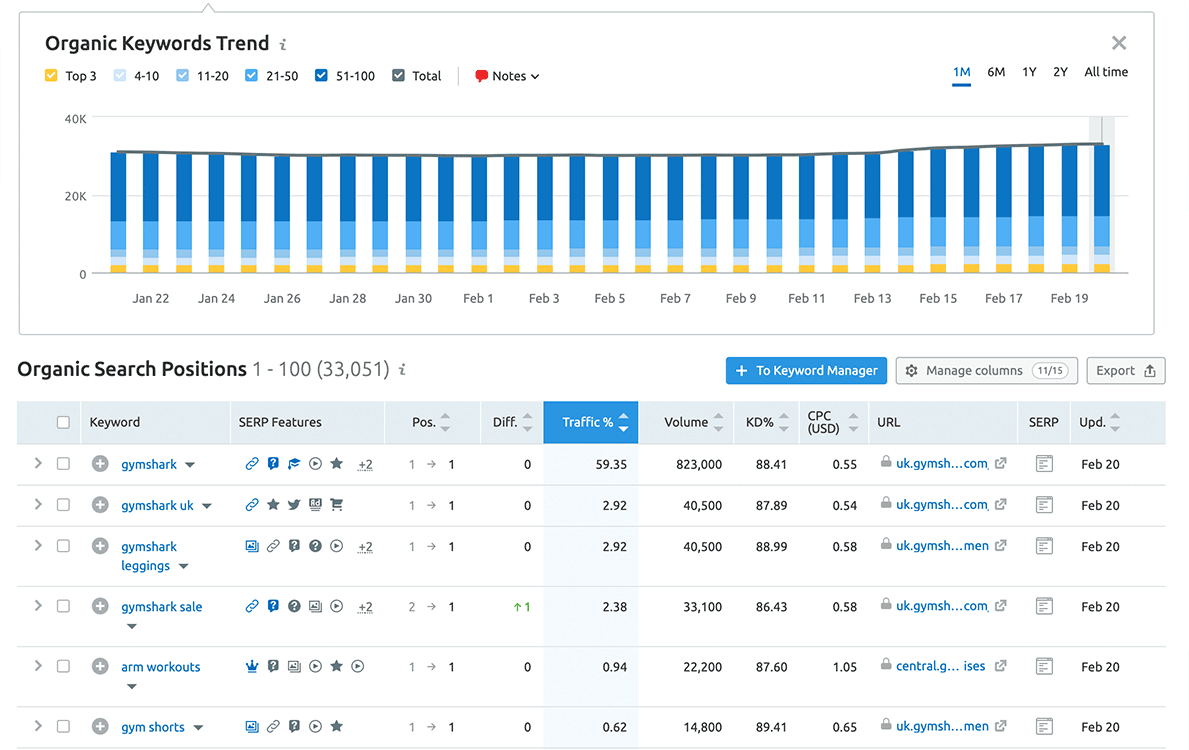Viewport: 1189px width, 750px height.
Task: Sort by Pos. column header
Action: click(431, 422)
